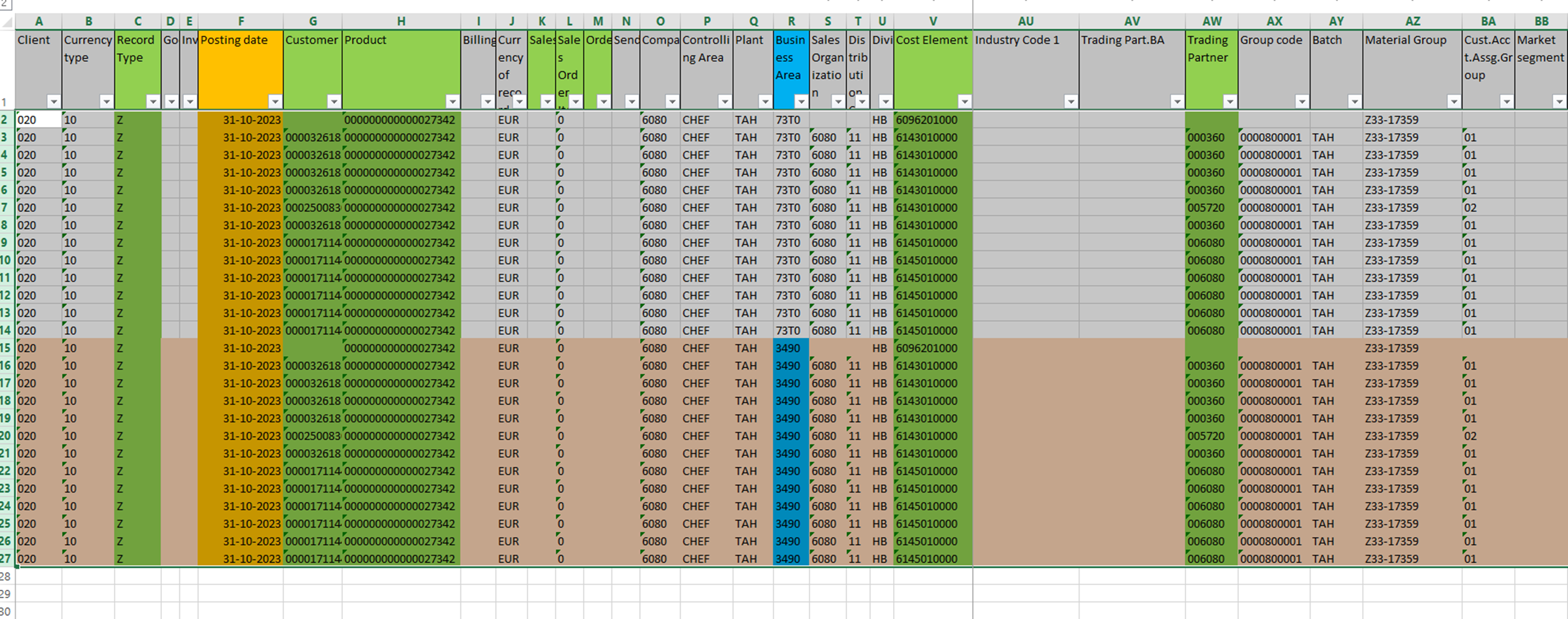Open the Posting date filter dropdown
The height and width of the screenshot is (619, 1568).
click(x=275, y=101)
